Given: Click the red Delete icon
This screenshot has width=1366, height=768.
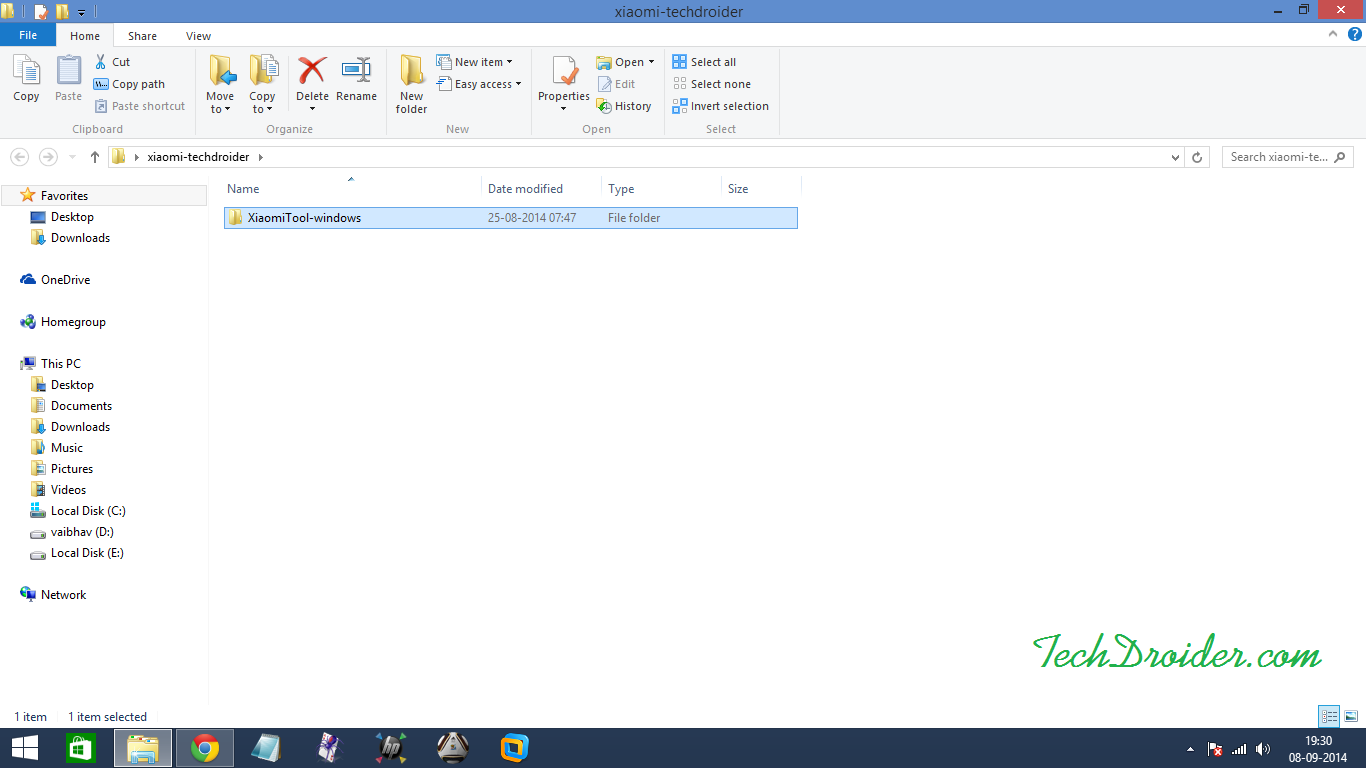Looking at the screenshot, I should tap(312, 70).
